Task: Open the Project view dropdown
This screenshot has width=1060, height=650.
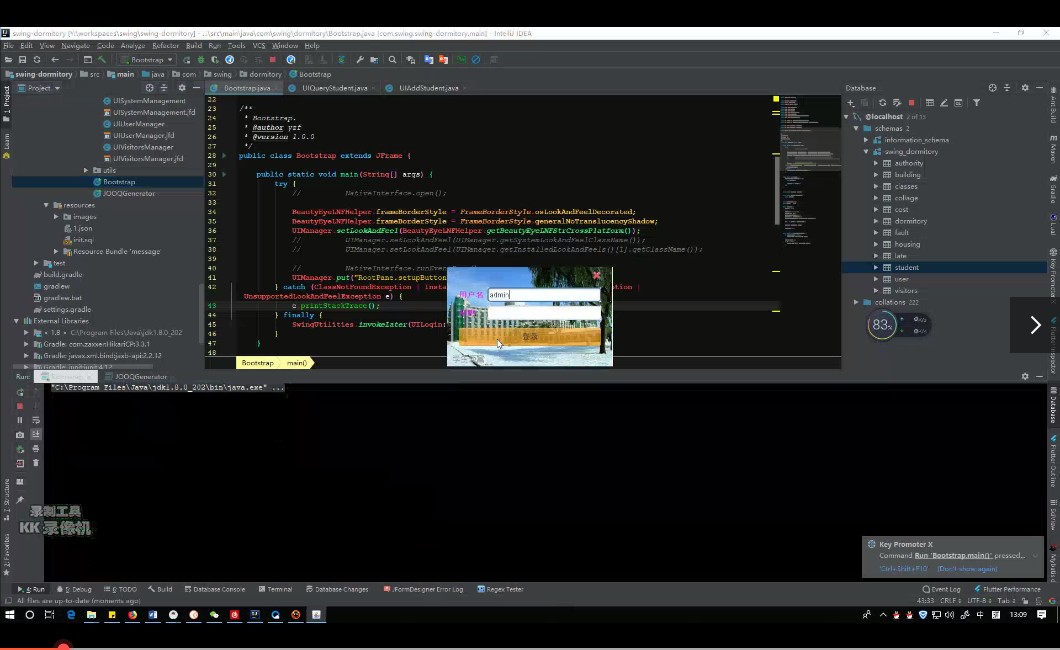Action: click(x=39, y=88)
